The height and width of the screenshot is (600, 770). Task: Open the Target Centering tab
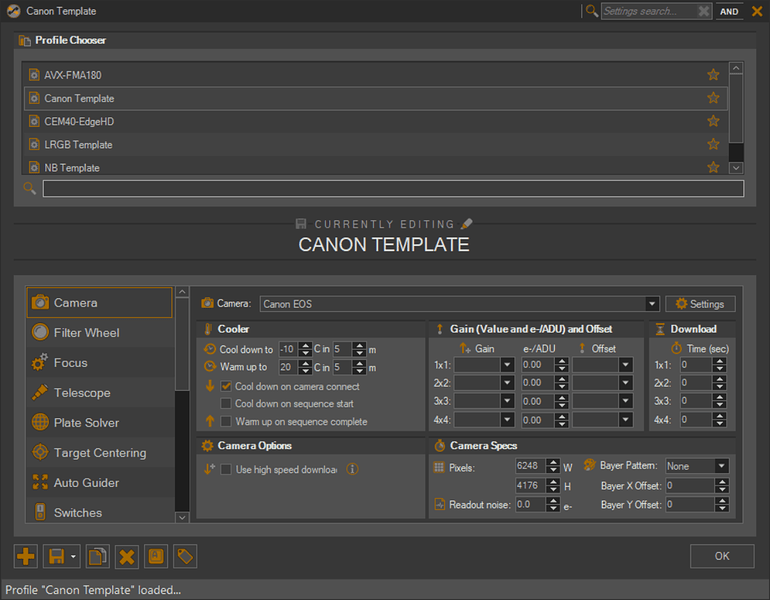[x=100, y=452]
